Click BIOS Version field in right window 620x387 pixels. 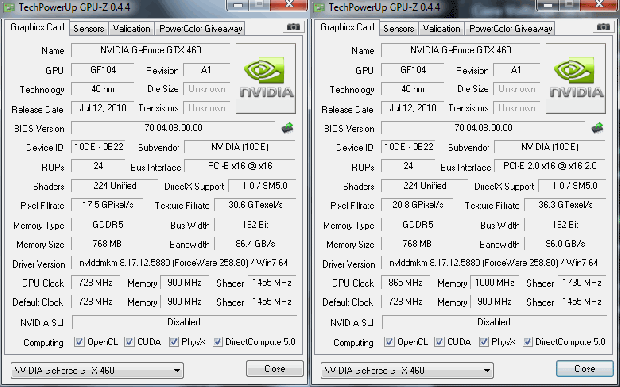[x=483, y=128]
